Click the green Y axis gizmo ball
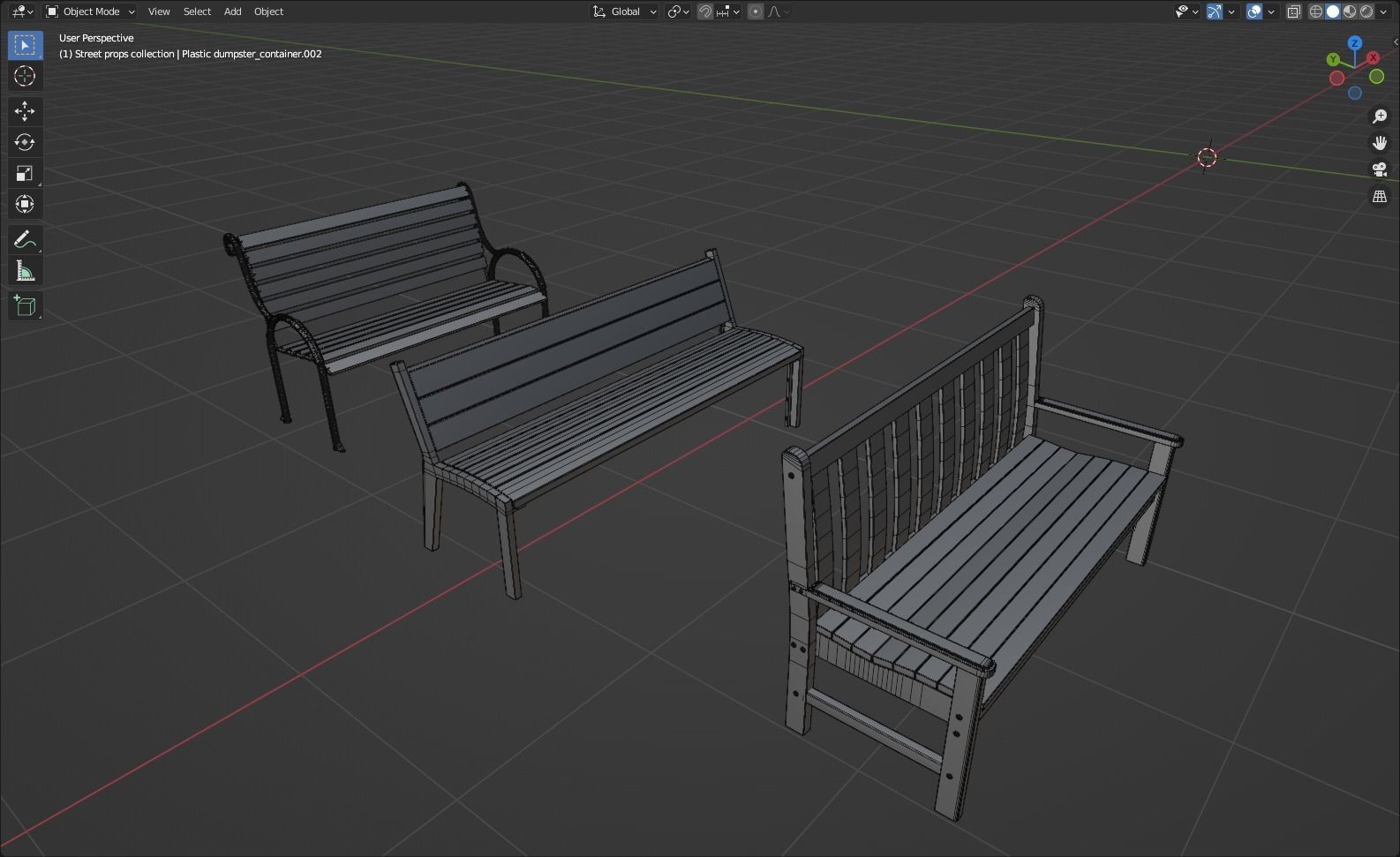 1333,59
